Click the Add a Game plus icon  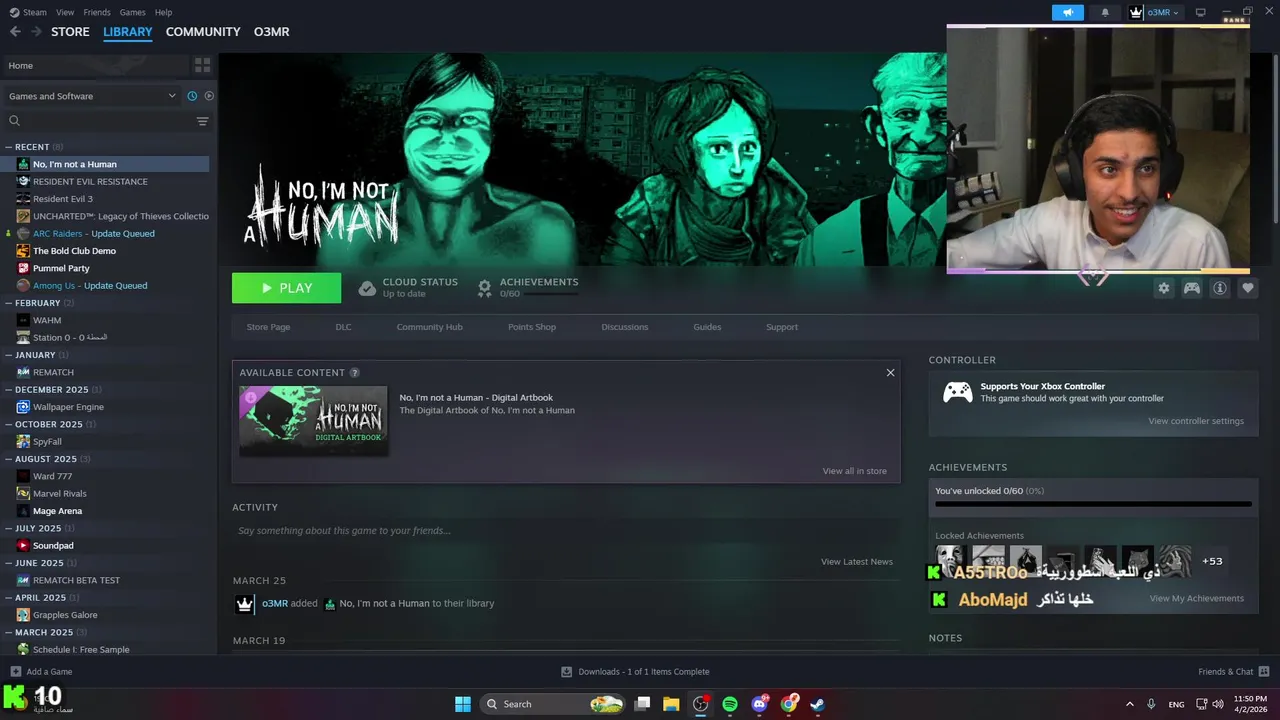(x=15, y=672)
